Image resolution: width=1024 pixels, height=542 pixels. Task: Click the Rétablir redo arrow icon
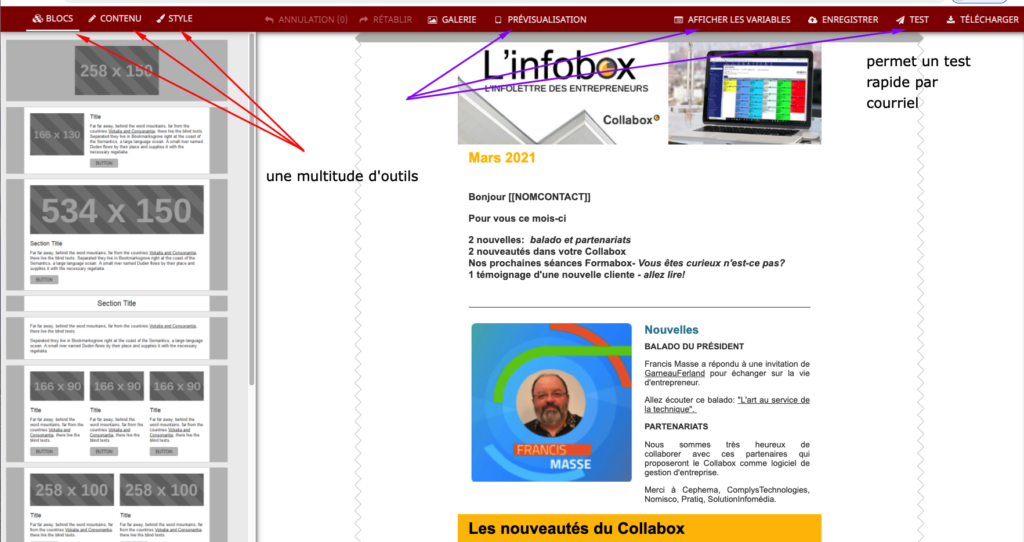[x=364, y=20]
